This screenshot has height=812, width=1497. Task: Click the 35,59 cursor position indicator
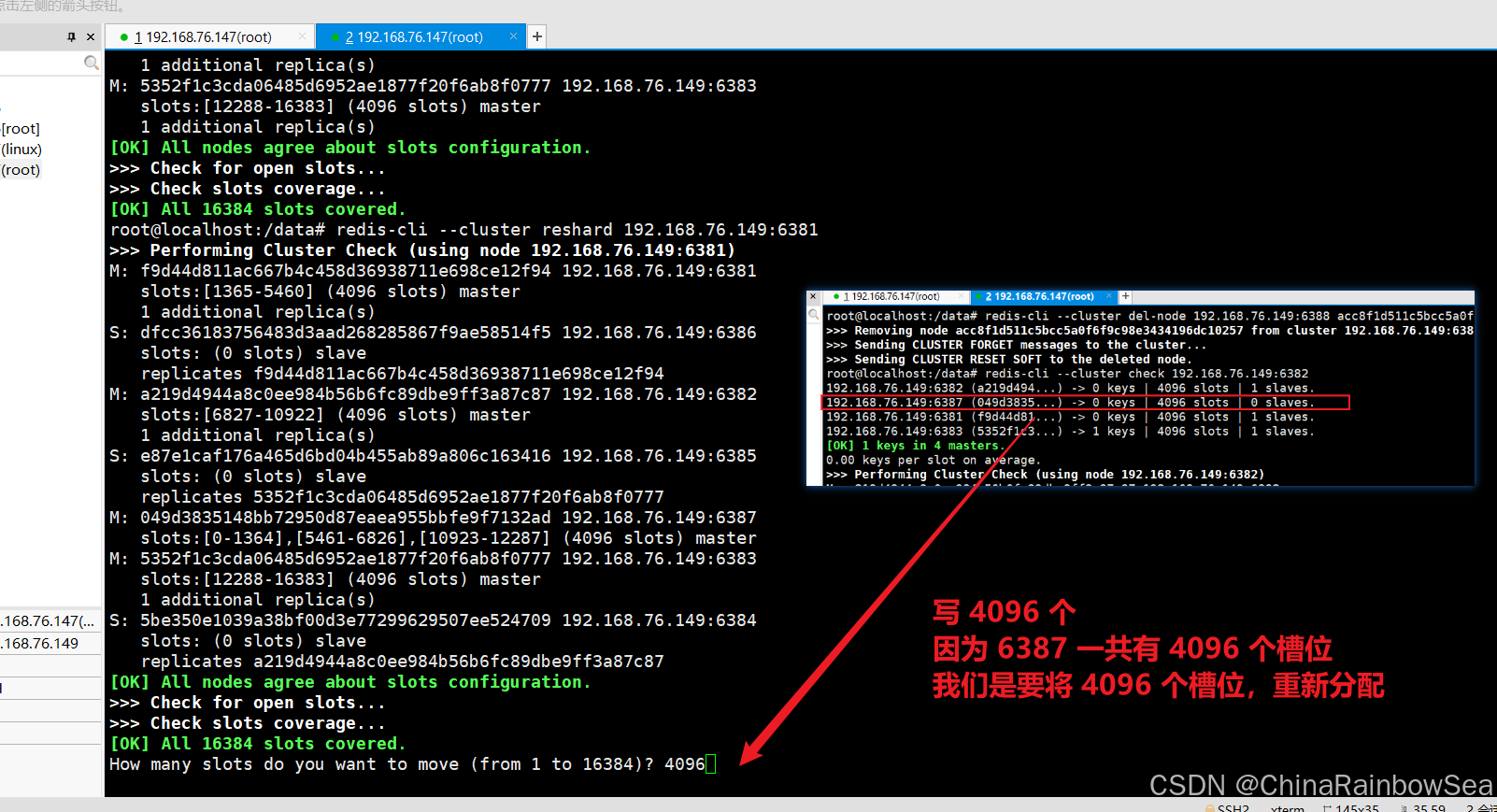coord(1424,807)
